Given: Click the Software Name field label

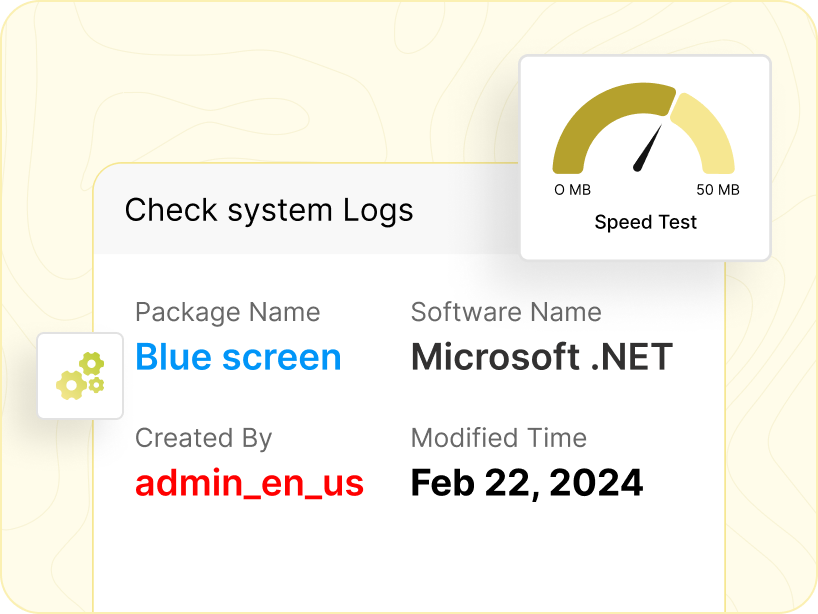Looking at the screenshot, I should (506, 312).
